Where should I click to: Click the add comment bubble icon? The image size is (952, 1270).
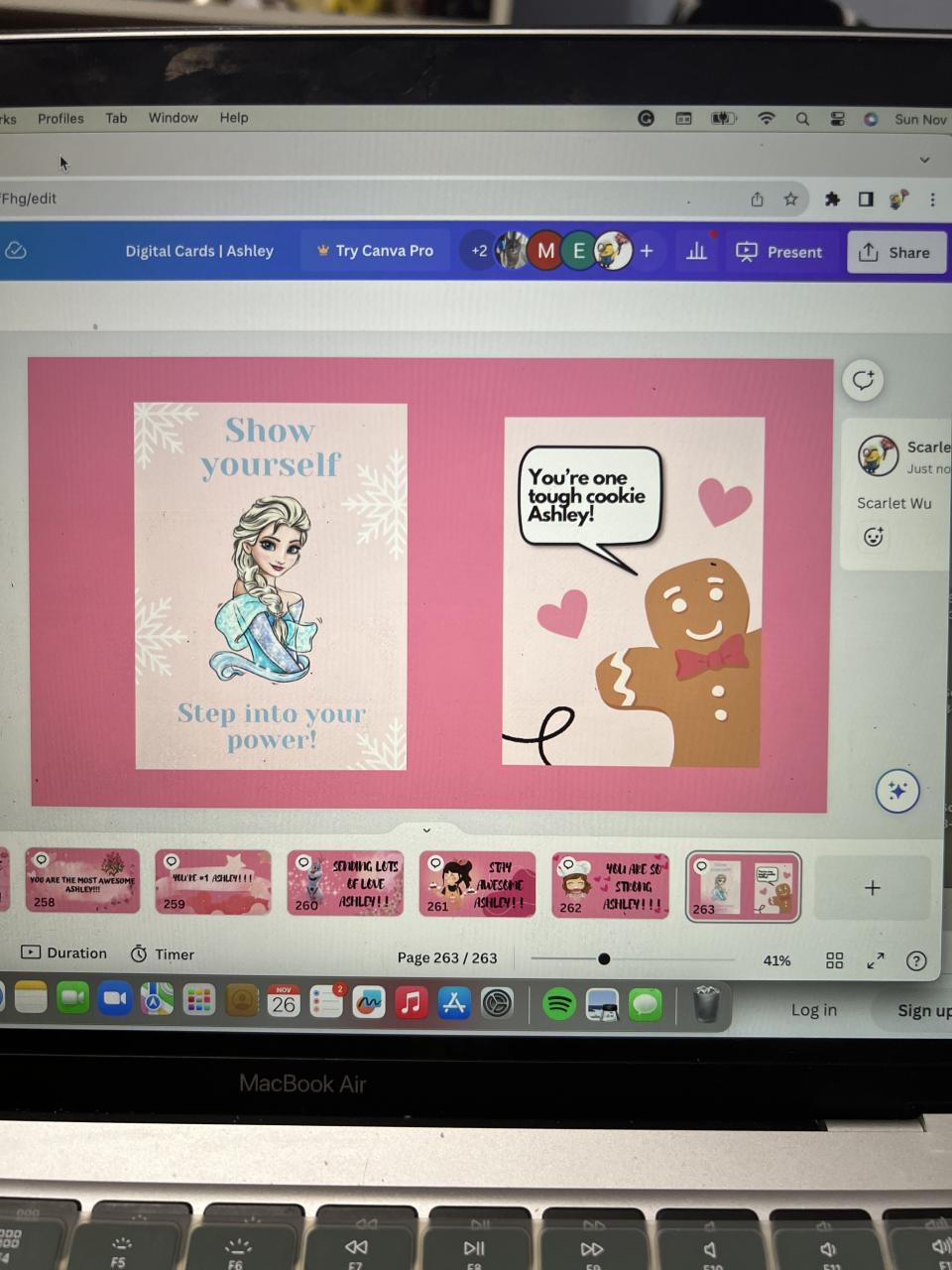pyautogui.click(x=864, y=380)
